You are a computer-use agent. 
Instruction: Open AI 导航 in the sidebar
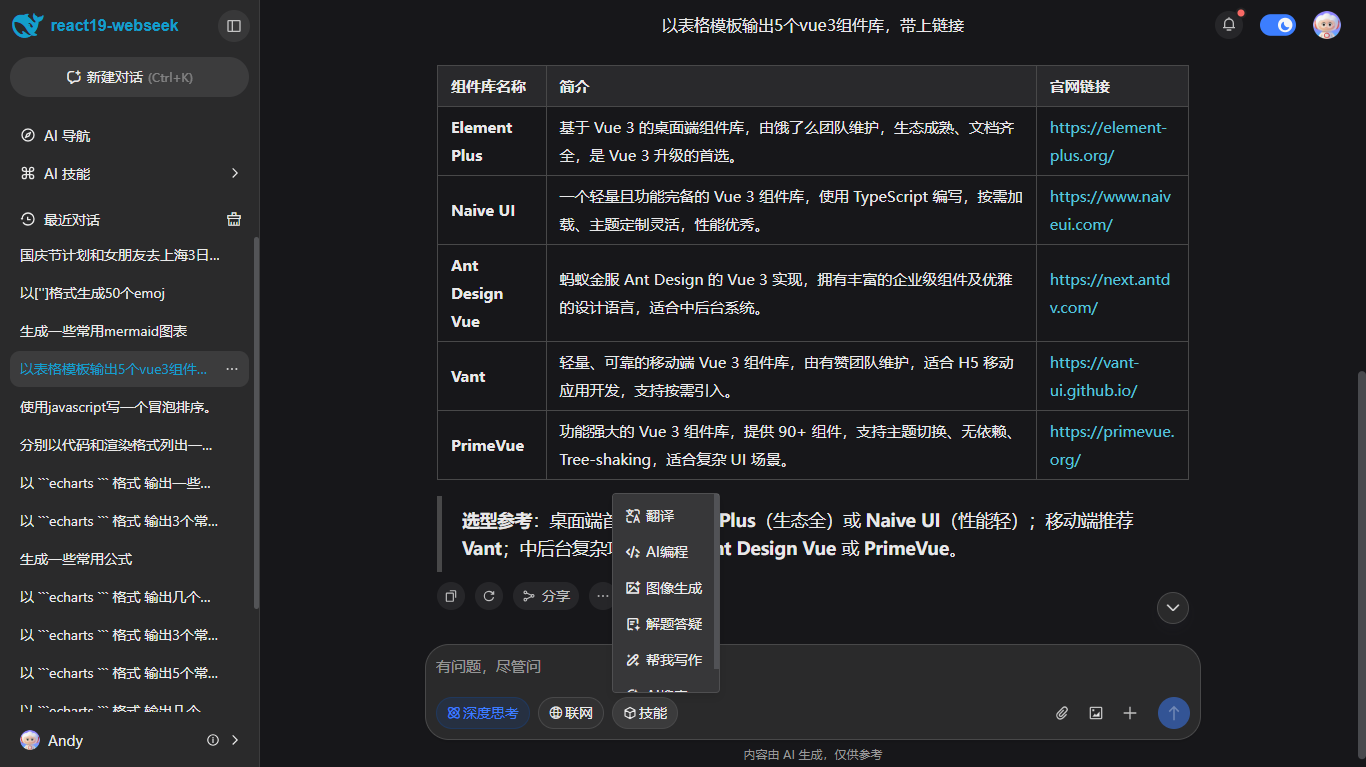pos(130,136)
